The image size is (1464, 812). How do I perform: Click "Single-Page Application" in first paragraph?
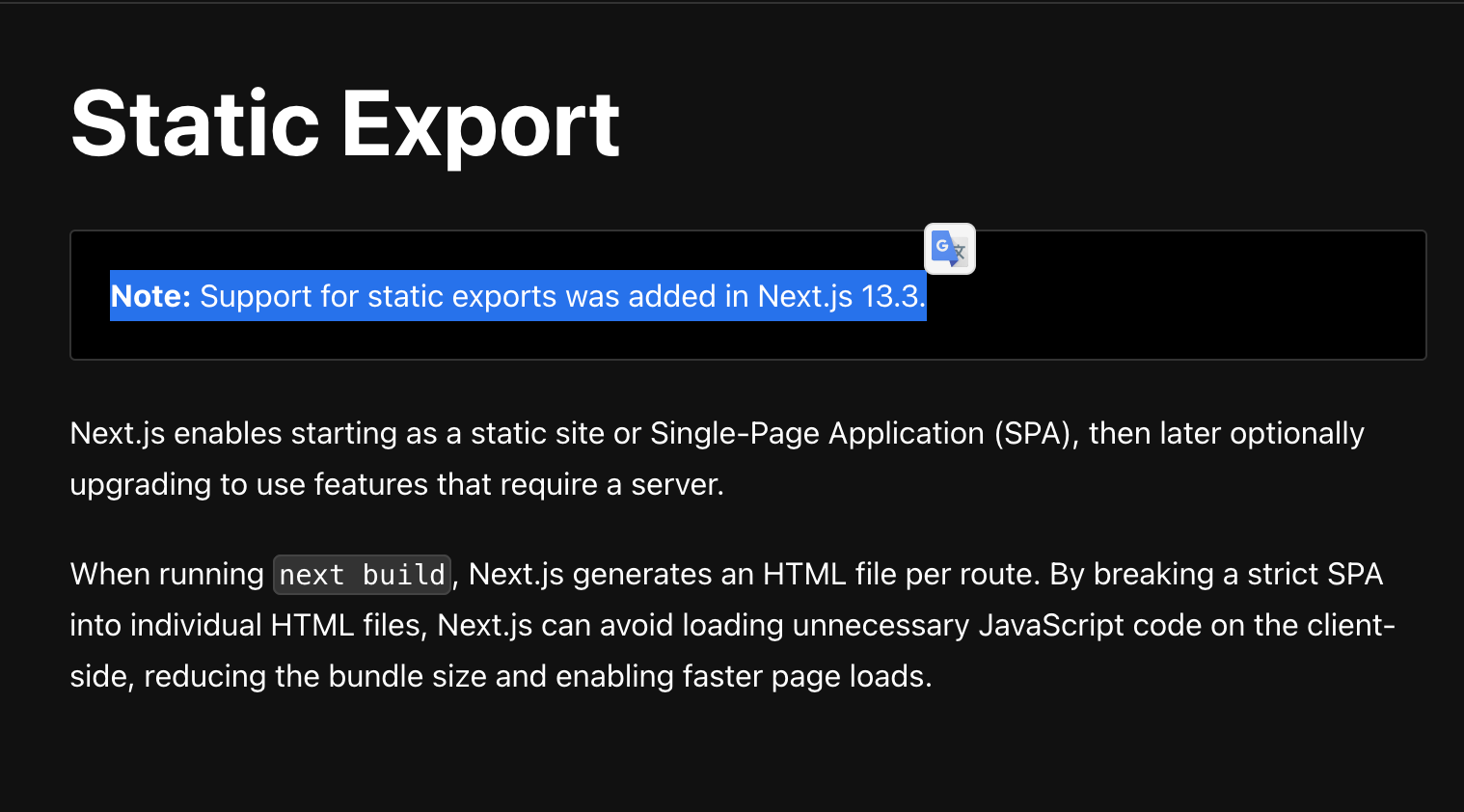(816, 434)
